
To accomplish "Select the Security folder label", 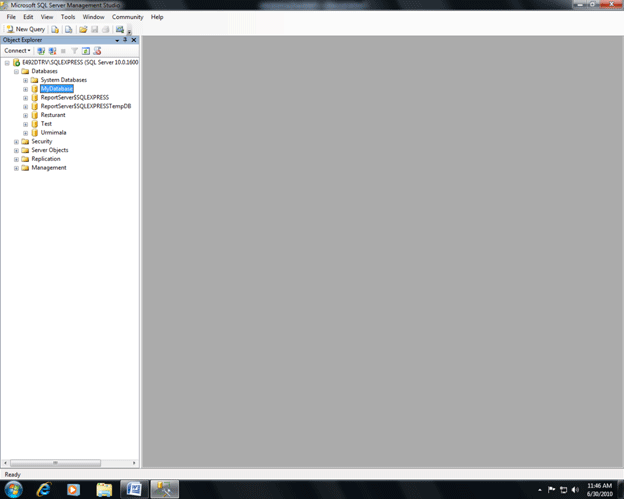I will [x=42, y=141].
